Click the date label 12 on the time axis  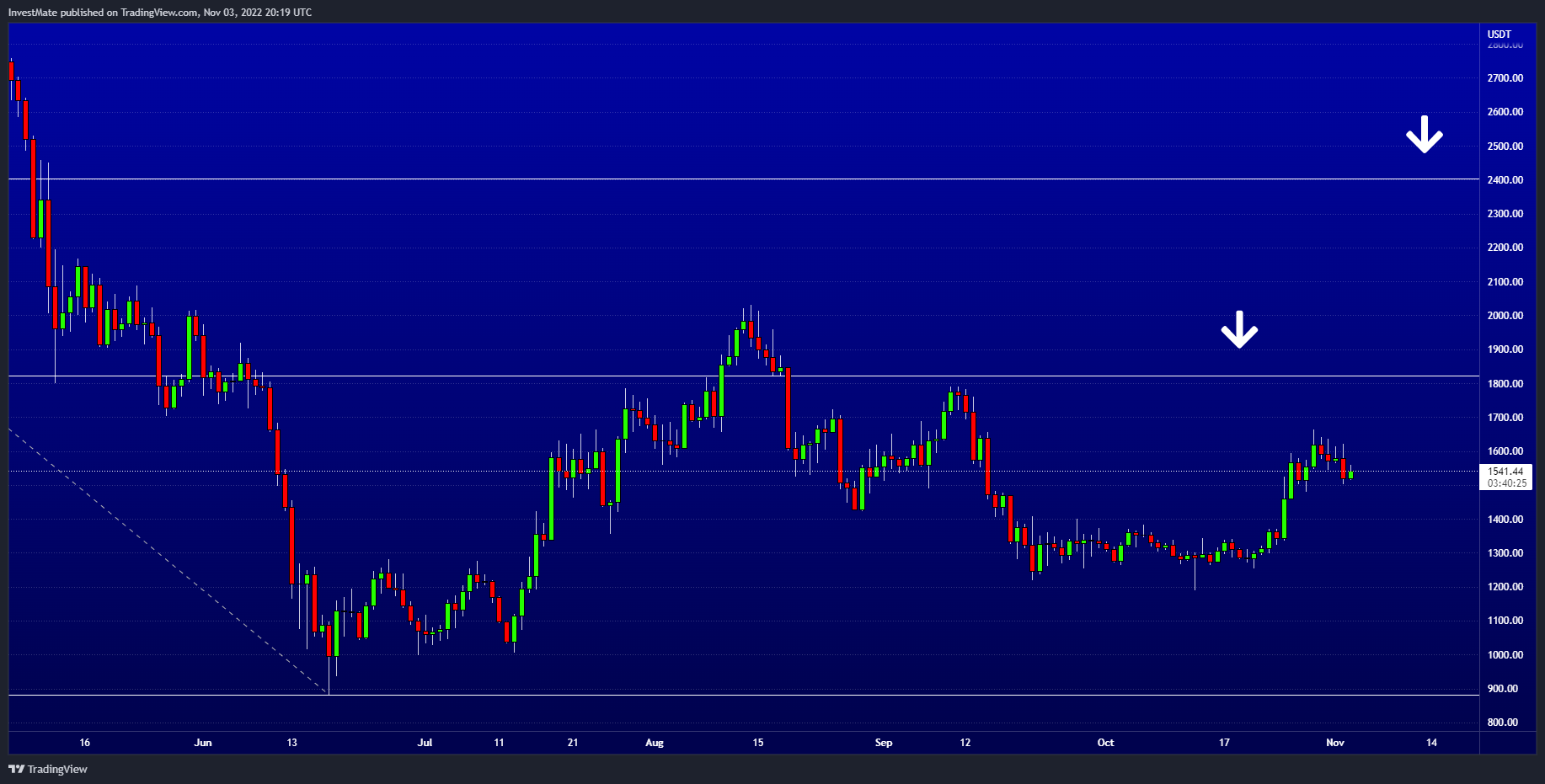[965, 743]
